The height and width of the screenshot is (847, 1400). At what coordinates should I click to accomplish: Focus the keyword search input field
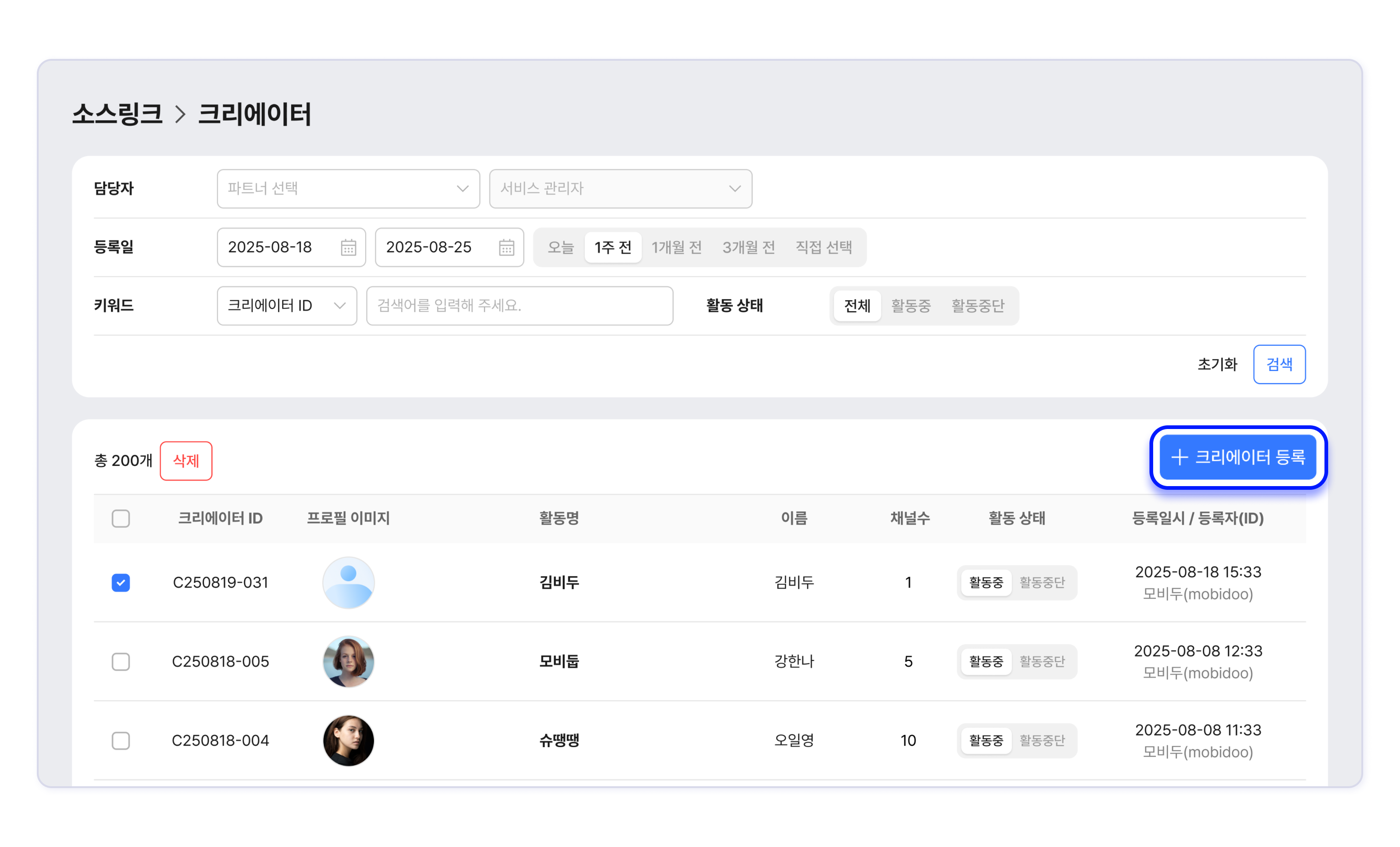[519, 306]
